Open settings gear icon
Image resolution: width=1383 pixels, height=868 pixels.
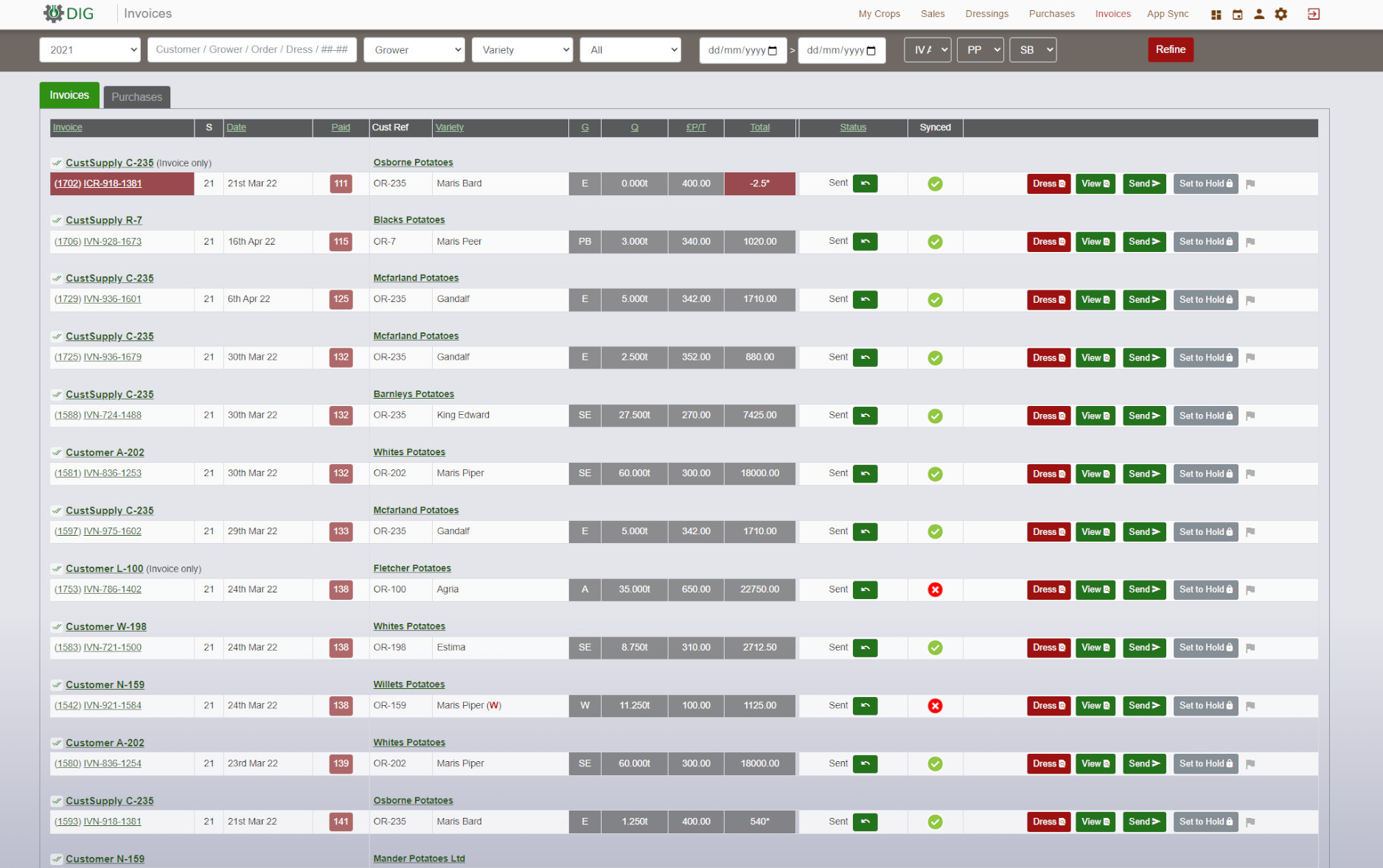pyautogui.click(x=1281, y=14)
